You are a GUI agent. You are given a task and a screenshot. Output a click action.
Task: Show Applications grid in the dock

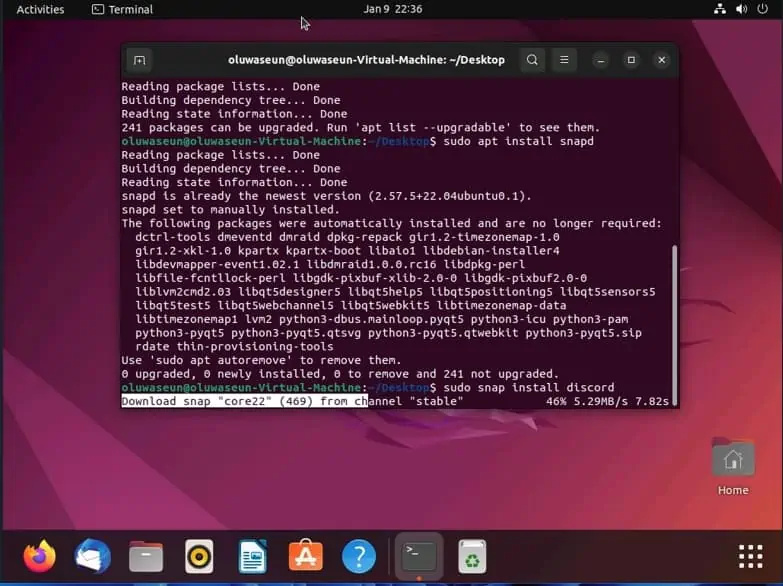coord(751,556)
